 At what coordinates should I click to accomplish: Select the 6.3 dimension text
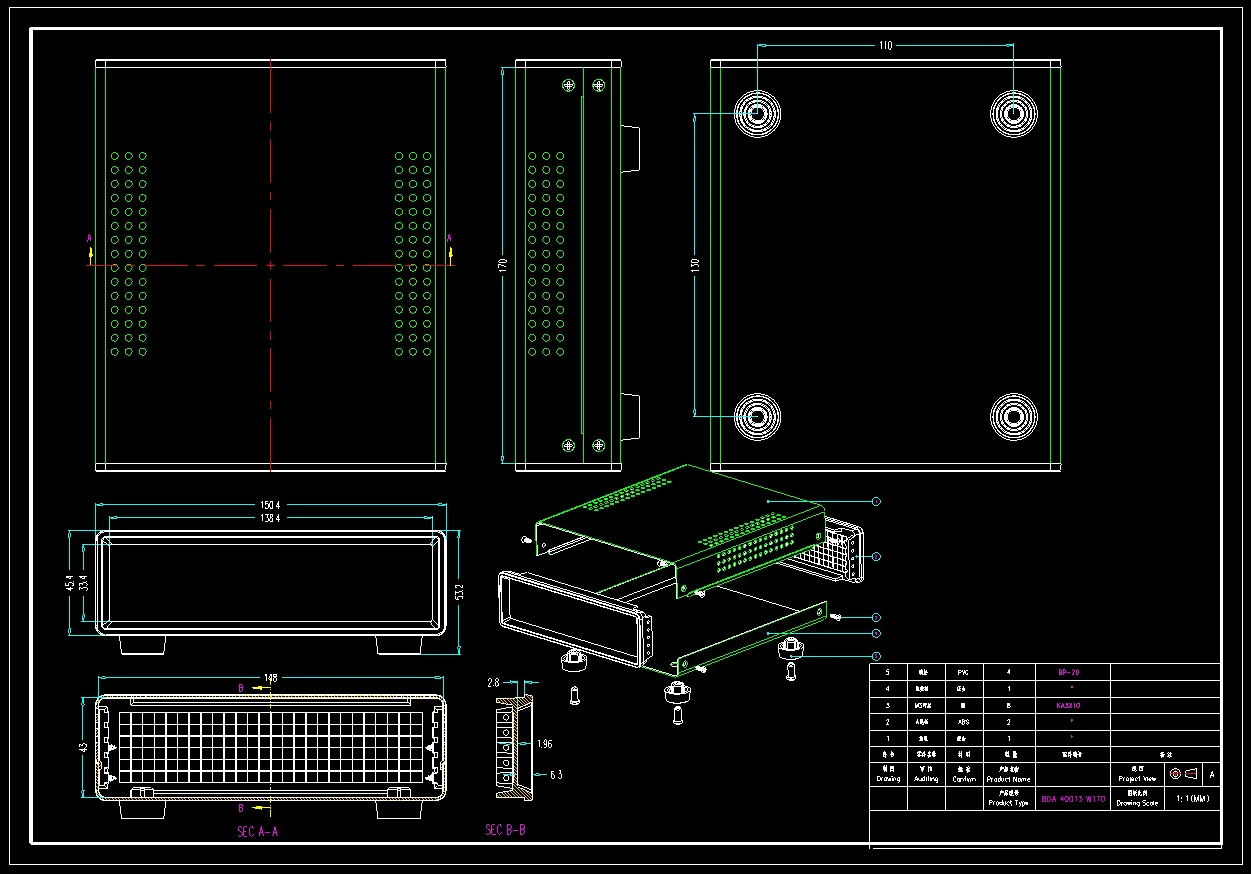(x=555, y=774)
